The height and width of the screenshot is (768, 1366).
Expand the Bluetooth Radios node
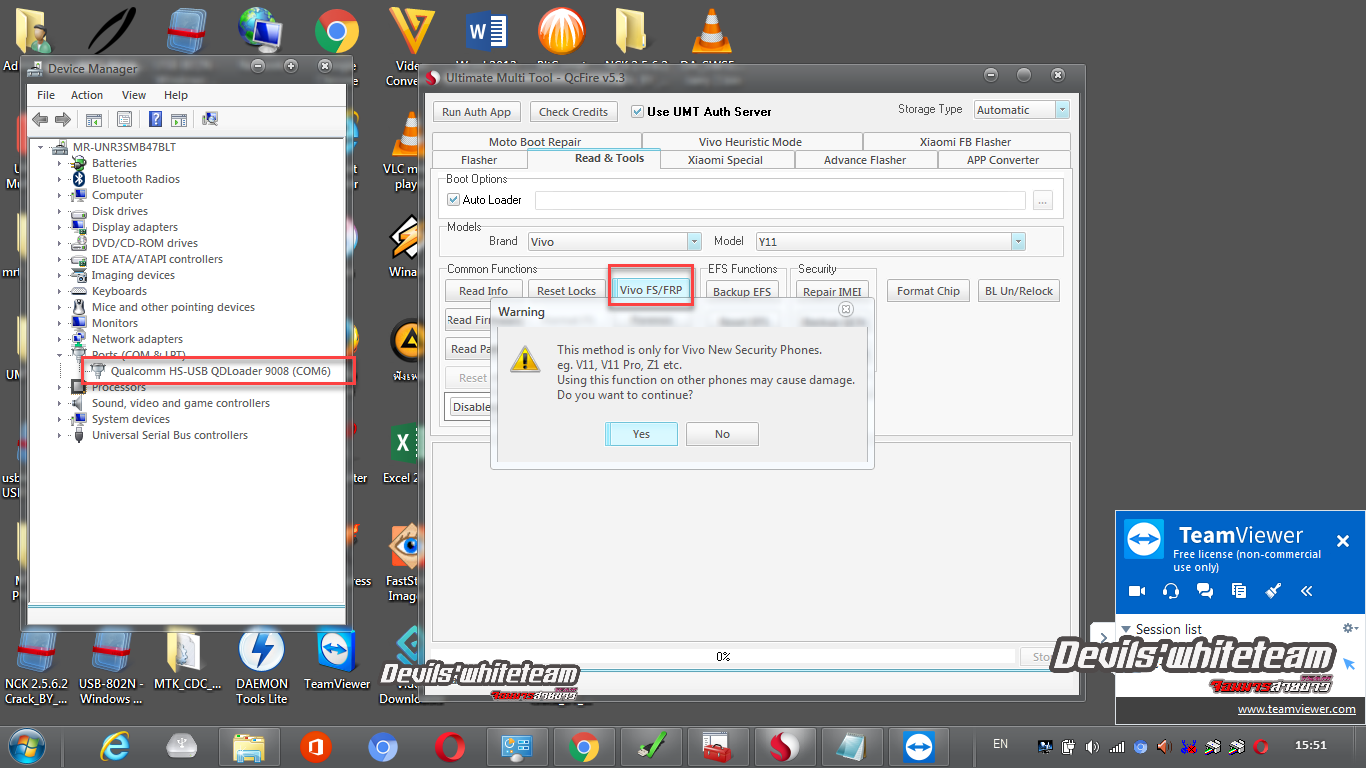tap(59, 179)
